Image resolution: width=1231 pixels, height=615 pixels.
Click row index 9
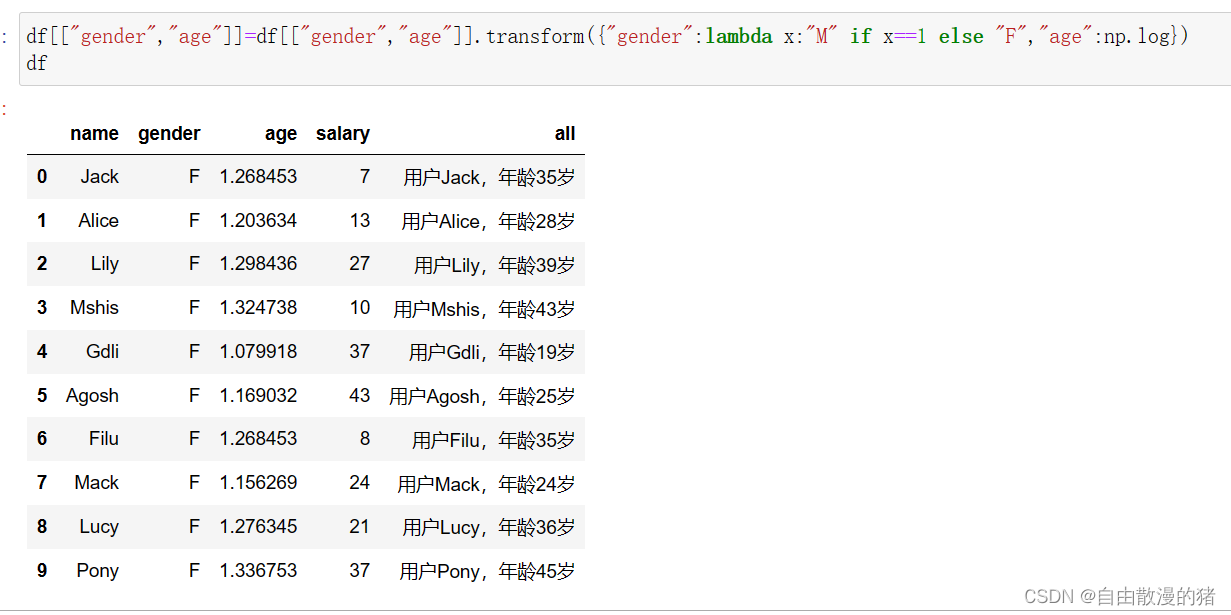(42, 571)
